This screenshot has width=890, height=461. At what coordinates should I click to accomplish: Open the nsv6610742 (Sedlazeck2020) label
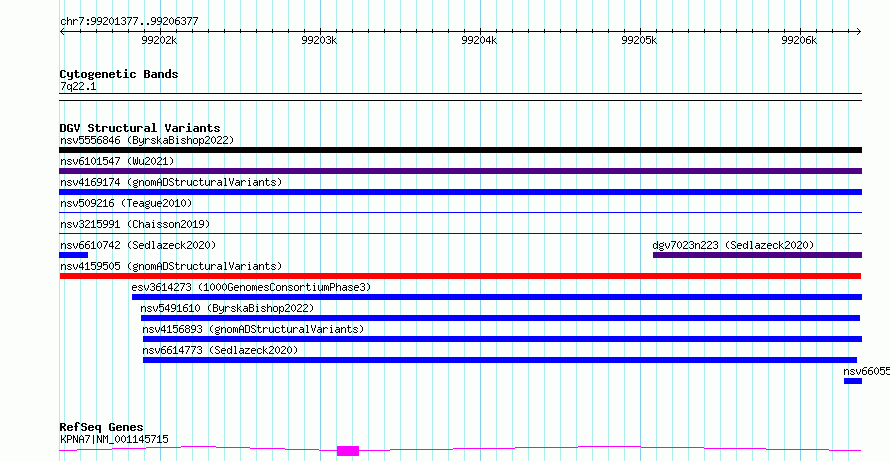tap(138, 245)
